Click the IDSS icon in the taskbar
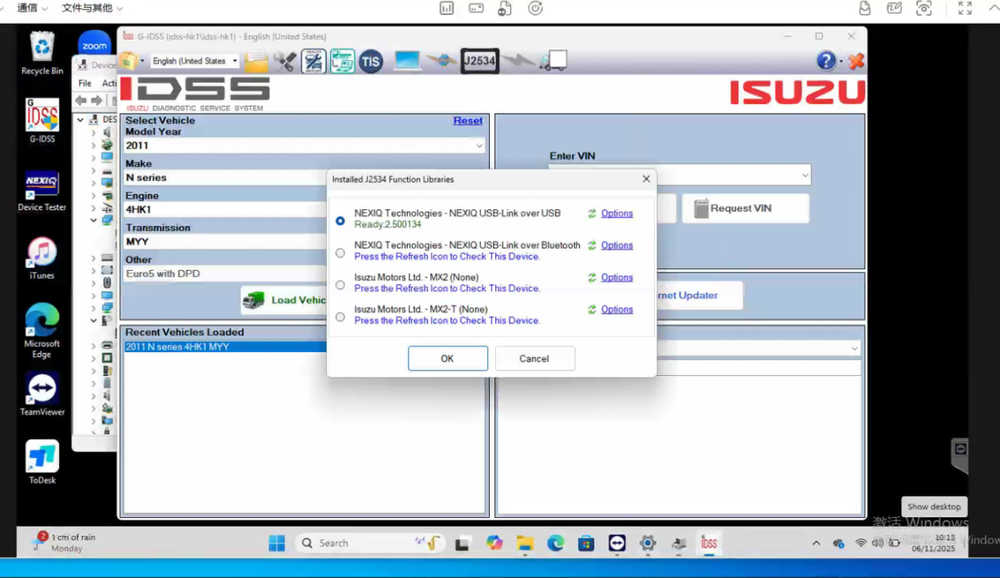The width and height of the screenshot is (1000, 578). click(708, 543)
